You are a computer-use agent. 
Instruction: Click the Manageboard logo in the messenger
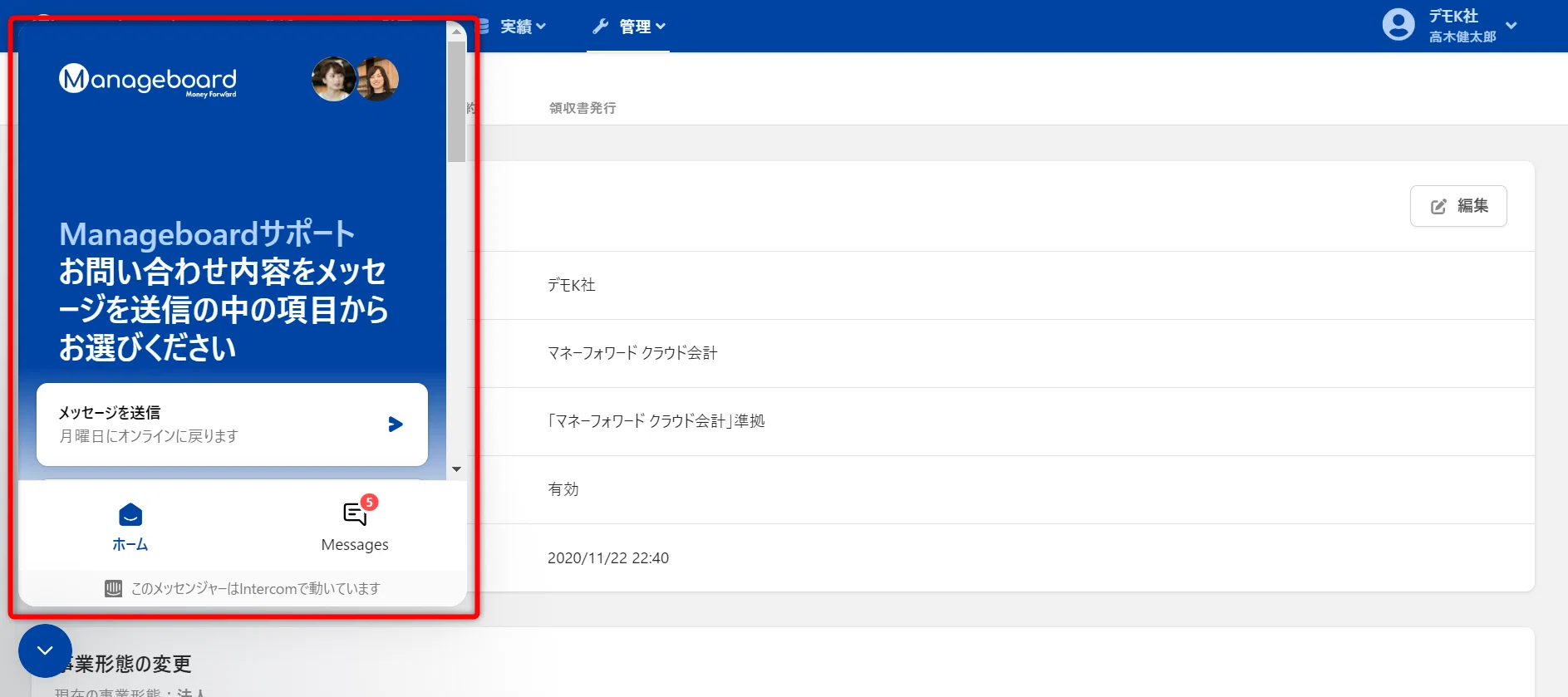coord(148,81)
